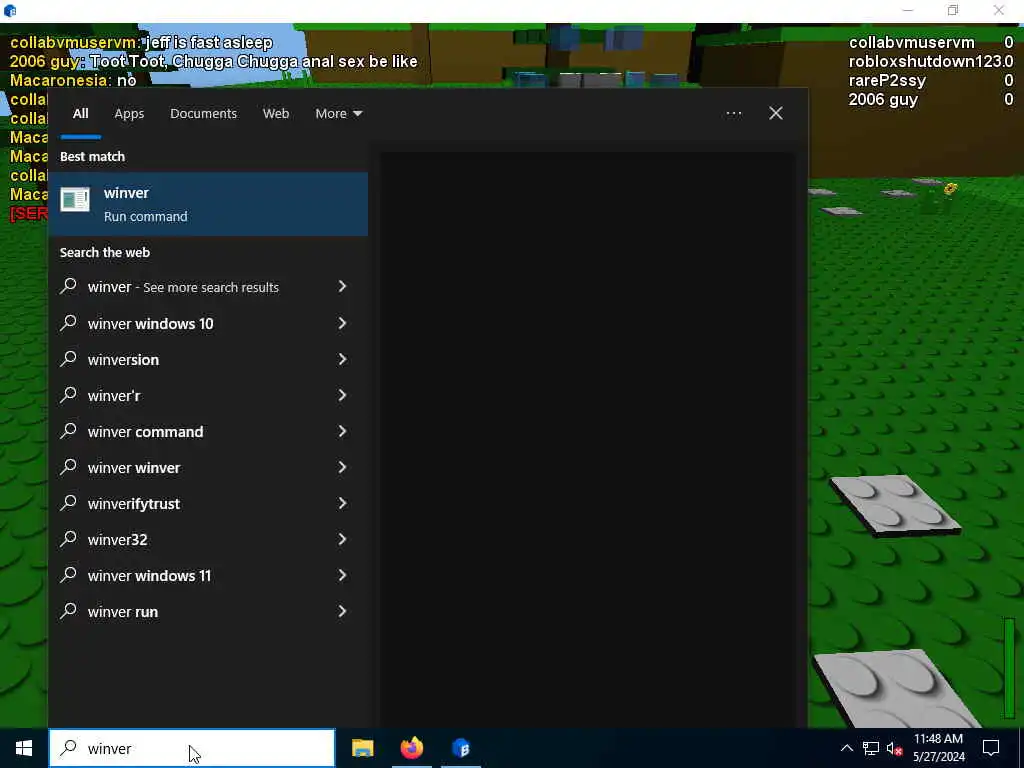
Task: Click magnifier icon beside winversion
Action: (69, 359)
